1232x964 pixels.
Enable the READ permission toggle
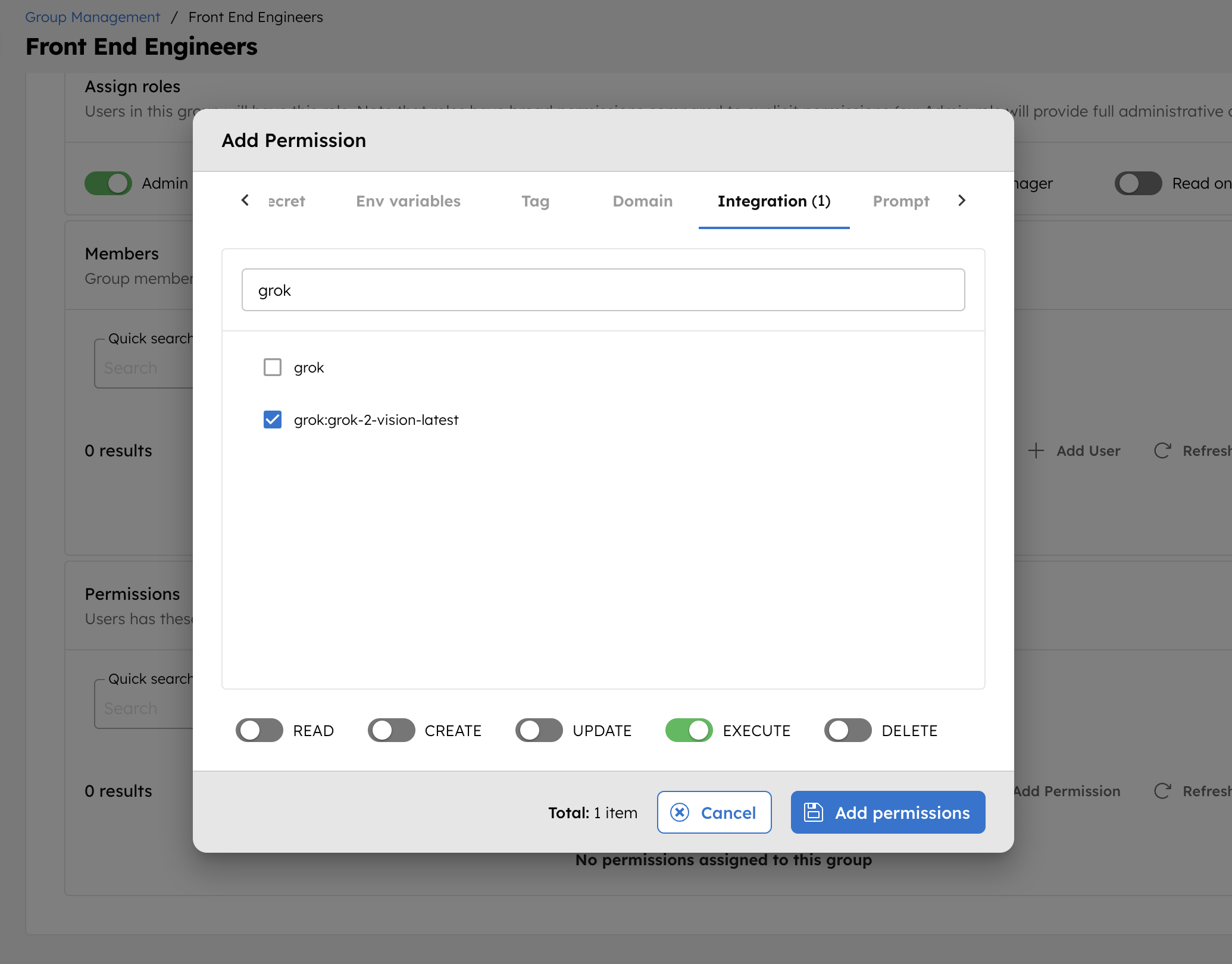(259, 730)
